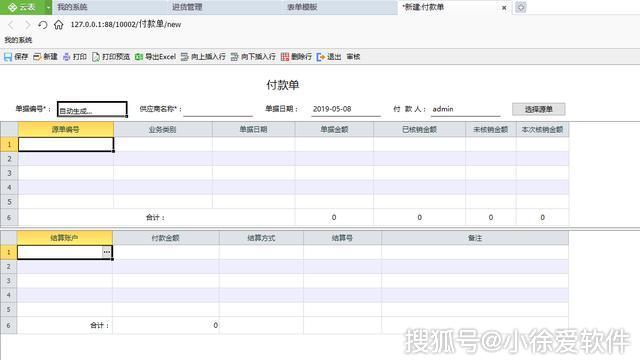
Task: Click 备注 cell in lower row 1
Action: click(475, 252)
